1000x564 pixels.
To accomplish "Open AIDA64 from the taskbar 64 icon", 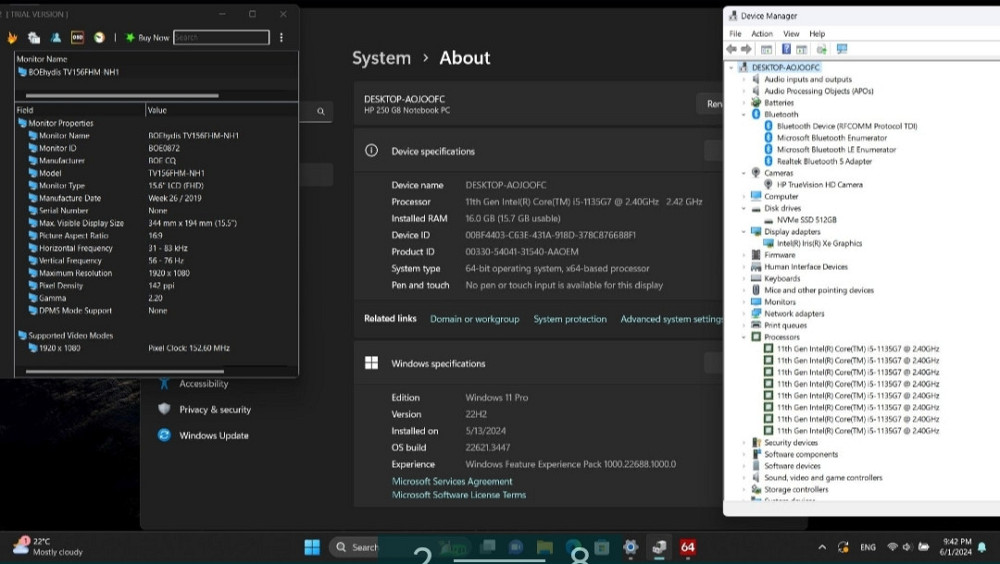I will coord(687,547).
